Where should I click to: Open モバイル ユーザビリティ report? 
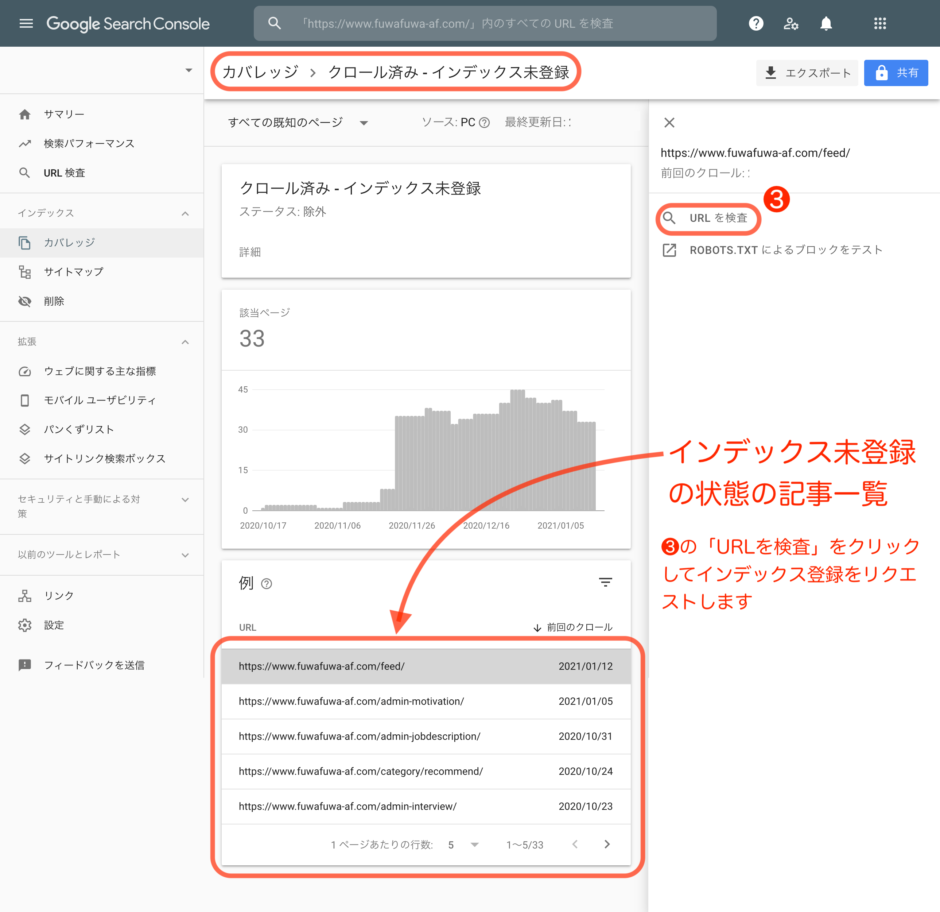pos(102,400)
